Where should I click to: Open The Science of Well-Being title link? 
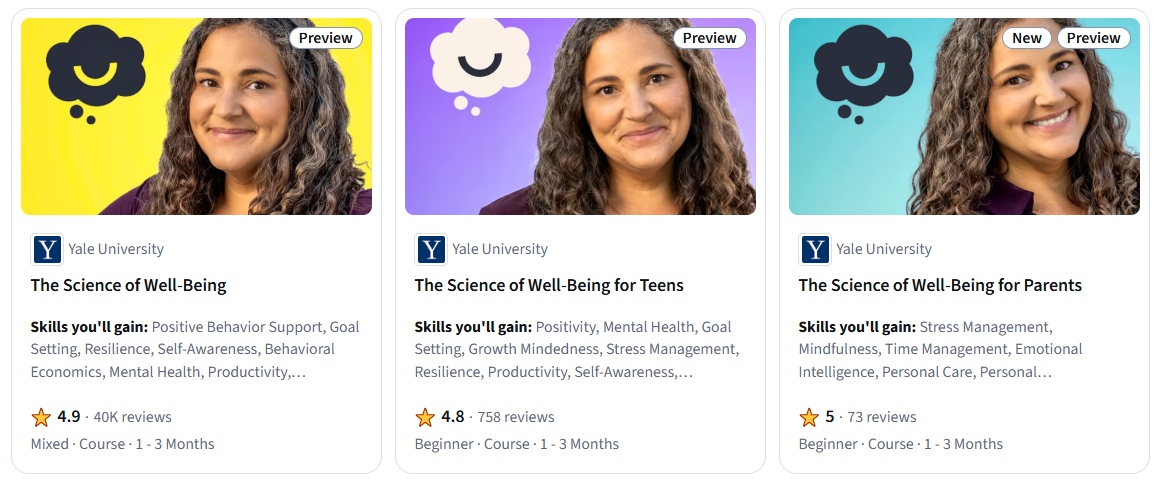click(129, 285)
